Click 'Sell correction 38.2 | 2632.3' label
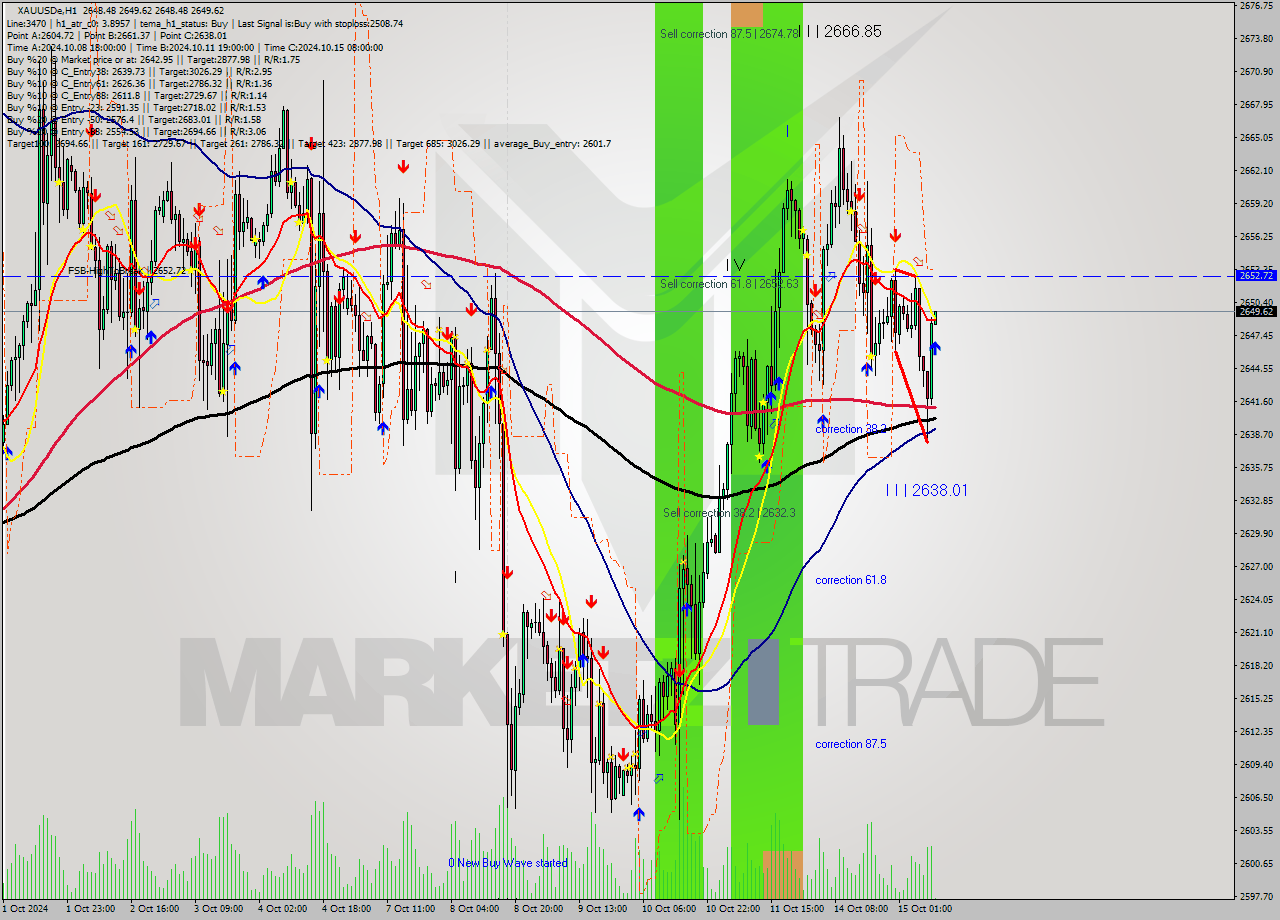The image size is (1280, 920). tap(730, 513)
